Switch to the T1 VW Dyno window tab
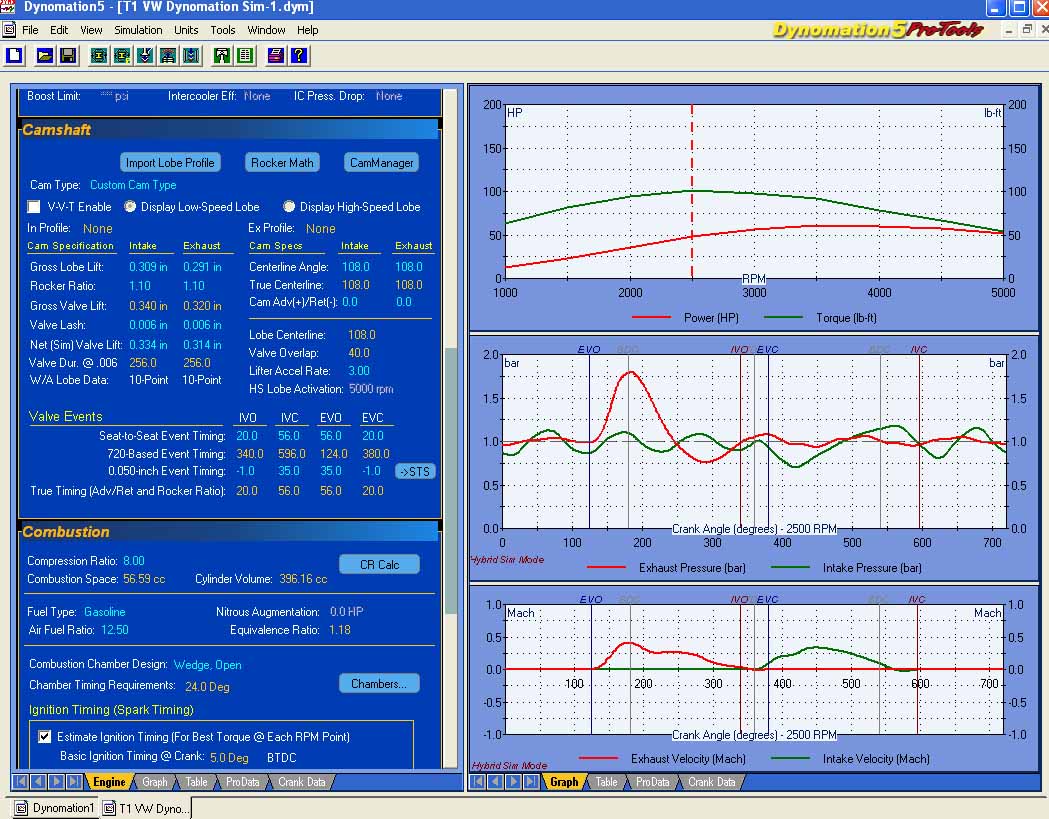The image size is (1049, 819). 147,808
